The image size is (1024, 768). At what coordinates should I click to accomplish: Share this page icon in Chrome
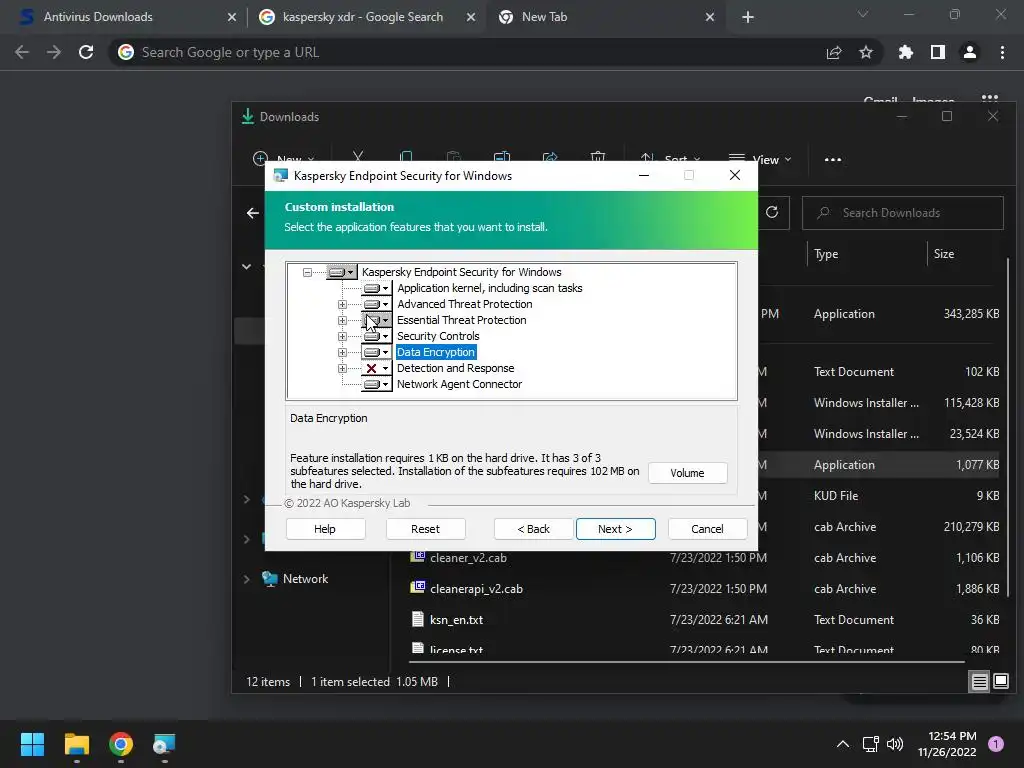(834, 52)
